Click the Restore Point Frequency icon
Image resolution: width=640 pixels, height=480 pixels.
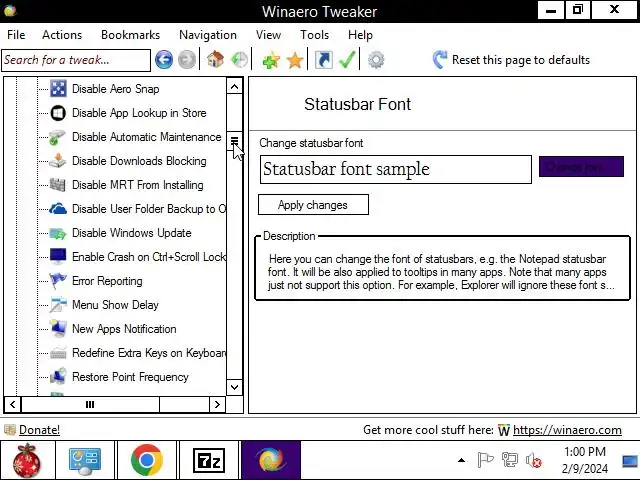(x=58, y=376)
